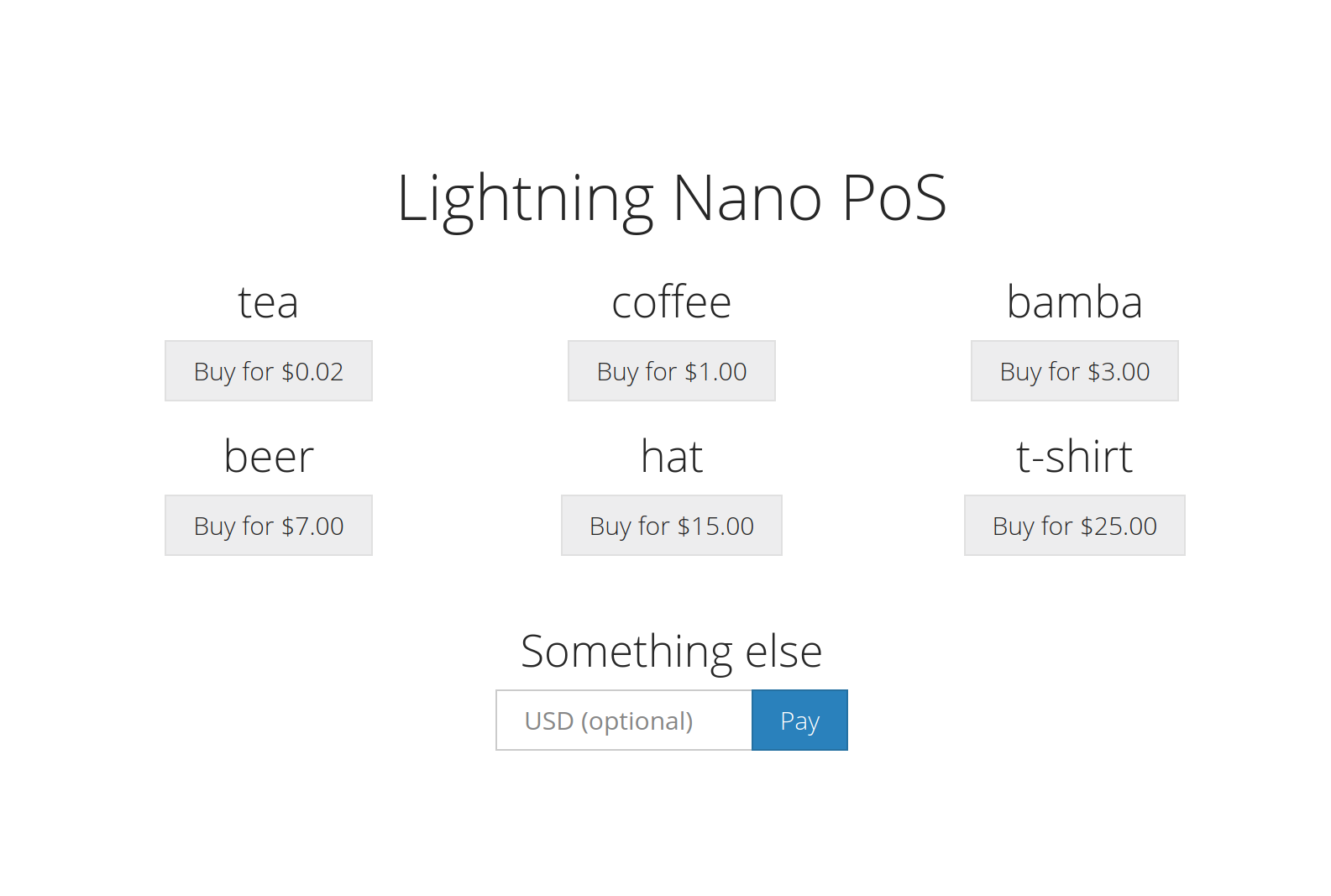Click the Something else heading
Screen dimensions: 1331x896
coord(672,651)
